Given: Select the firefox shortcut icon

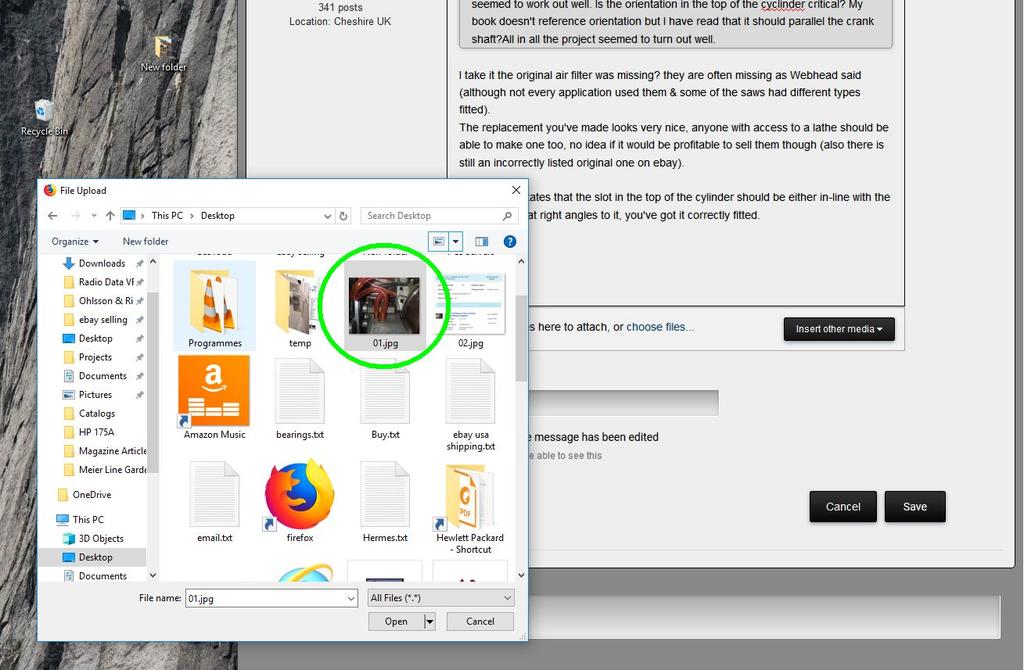Looking at the screenshot, I should [299, 496].
